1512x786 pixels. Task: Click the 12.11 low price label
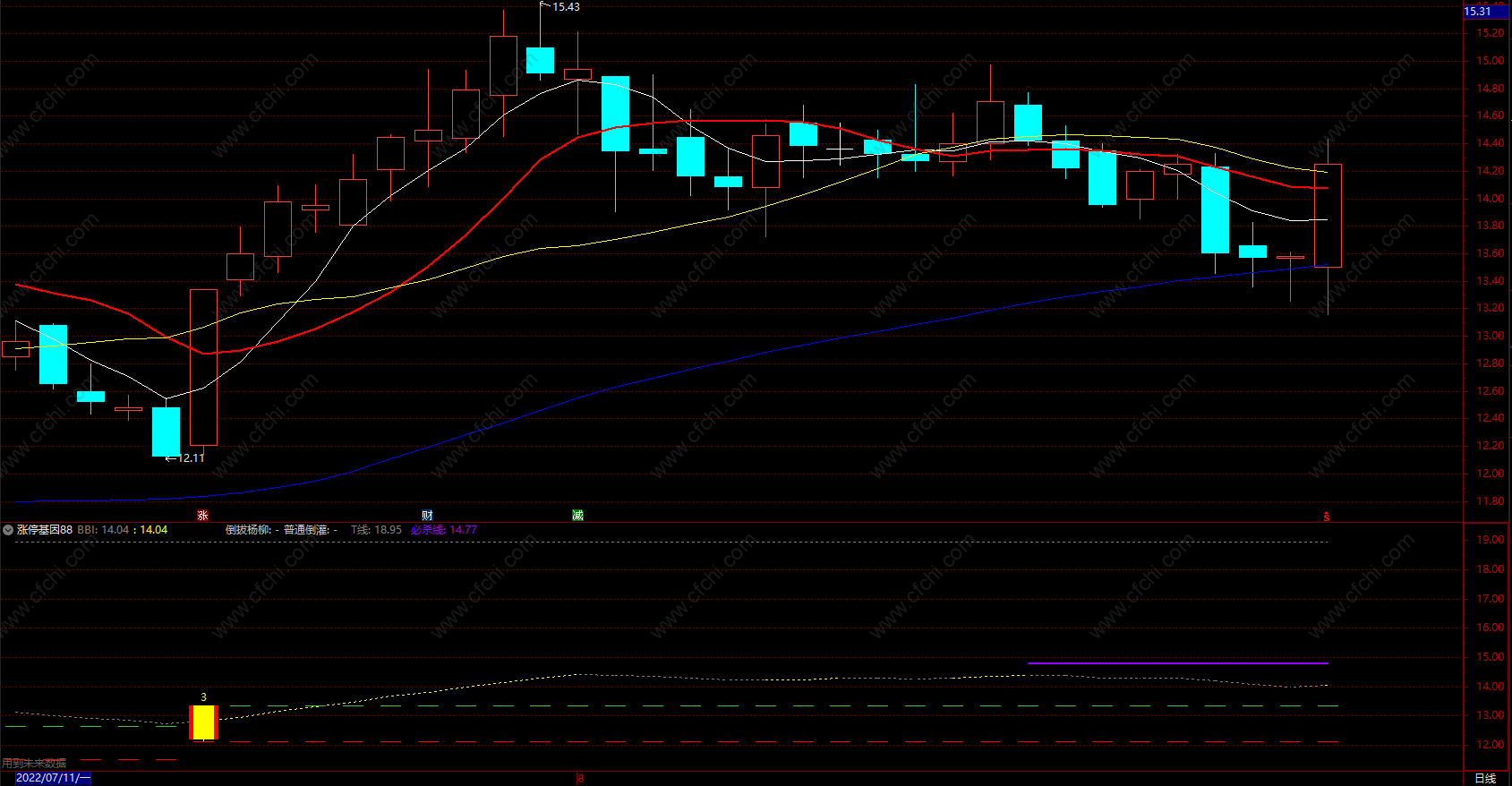191,458
